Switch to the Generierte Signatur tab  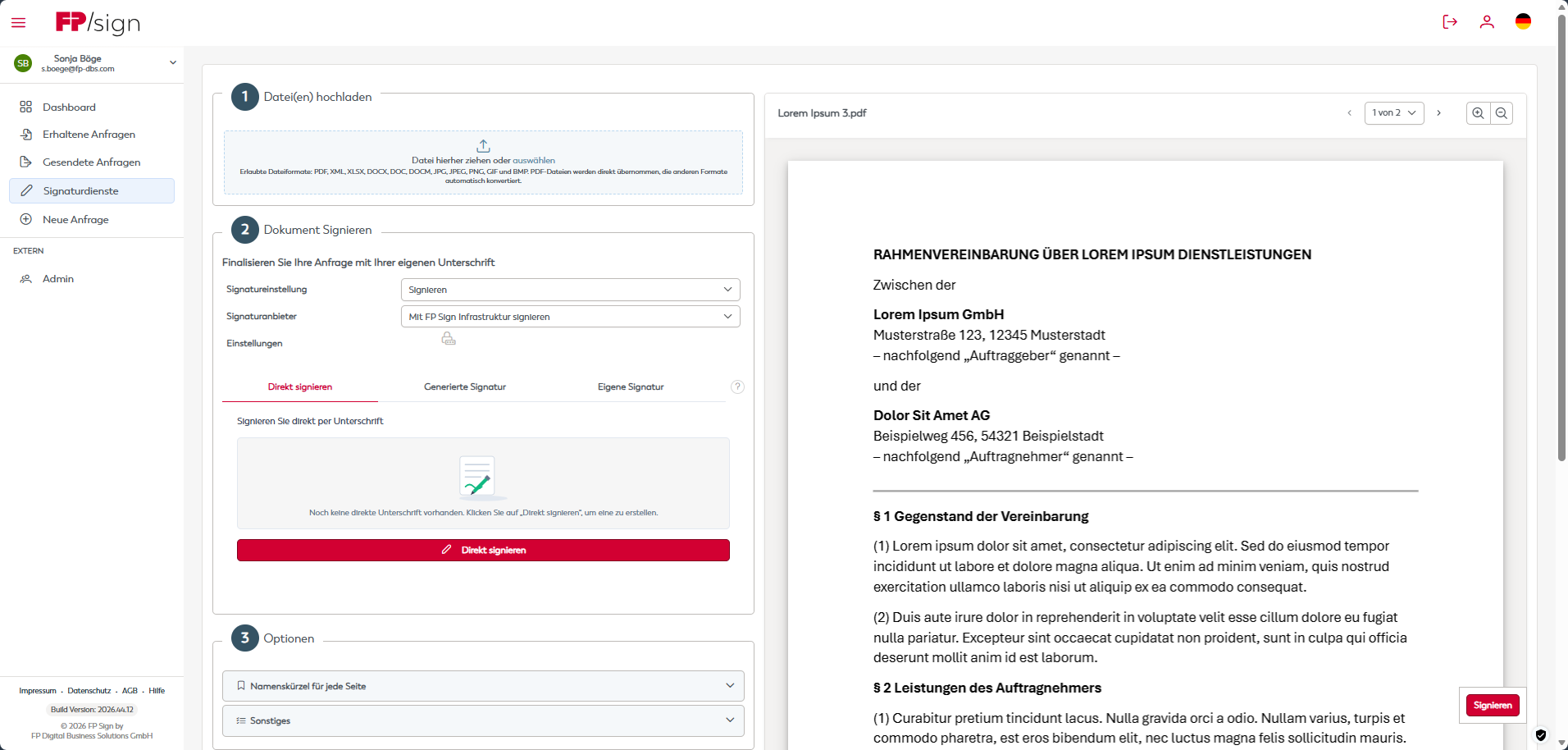coord(465,387)
